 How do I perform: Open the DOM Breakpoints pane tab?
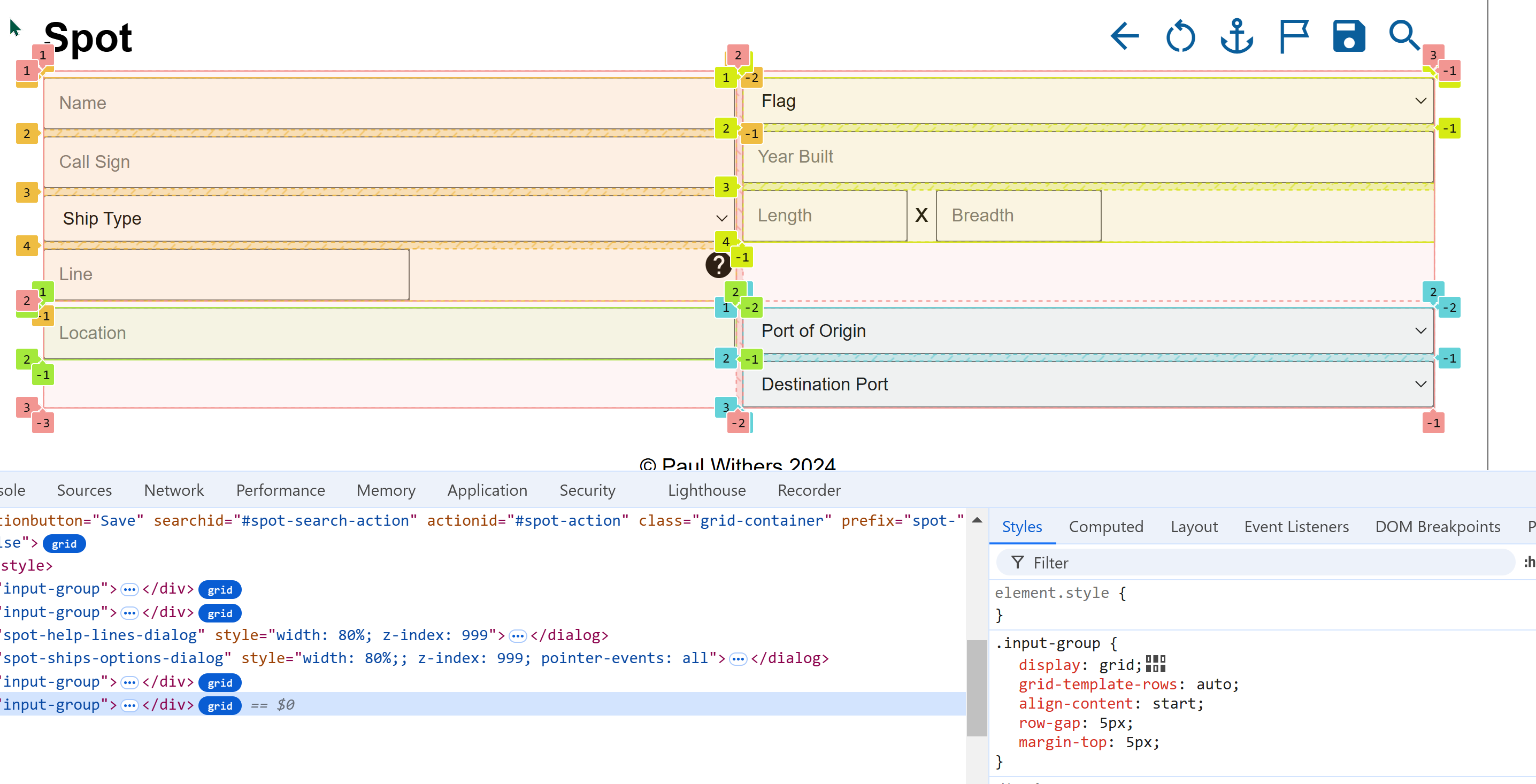(x=1437, y=526)
